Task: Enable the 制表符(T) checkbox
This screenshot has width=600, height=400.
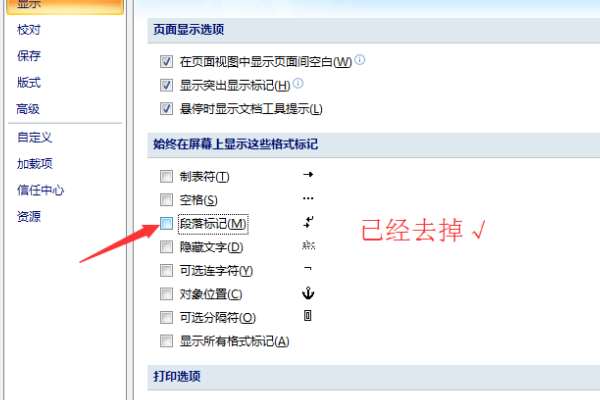Action: click(x=166, y=176)
